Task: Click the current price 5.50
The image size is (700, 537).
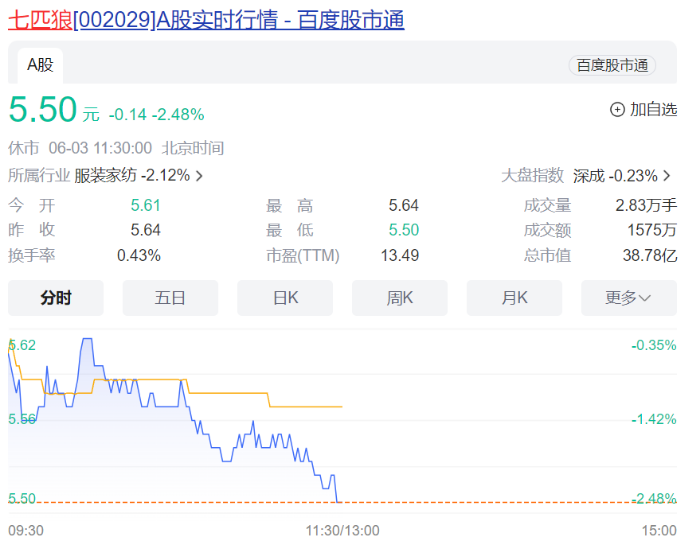Action: (x=43, y=109)
